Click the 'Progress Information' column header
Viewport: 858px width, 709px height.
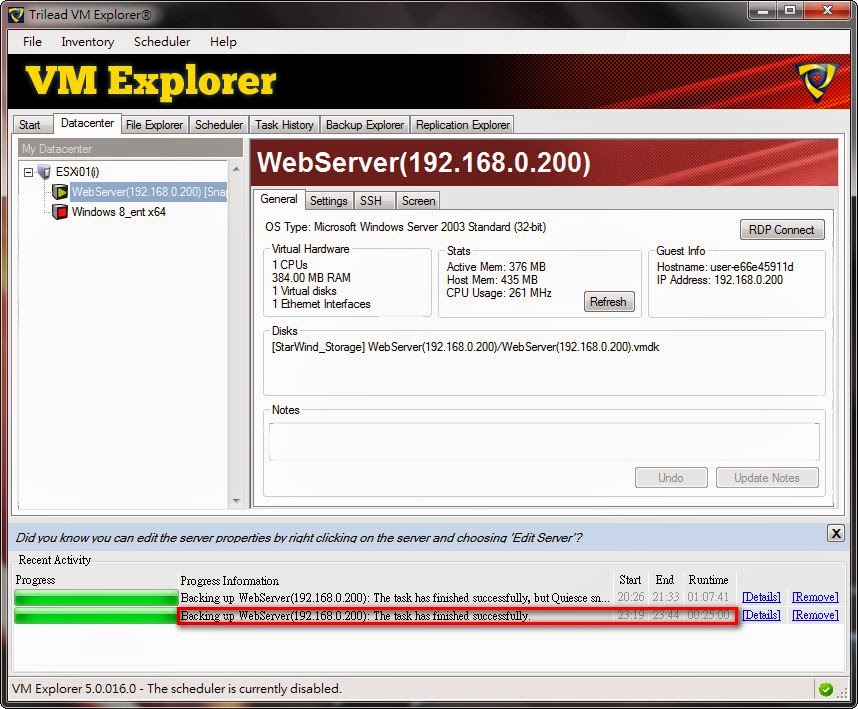click(x=229, y=581)
